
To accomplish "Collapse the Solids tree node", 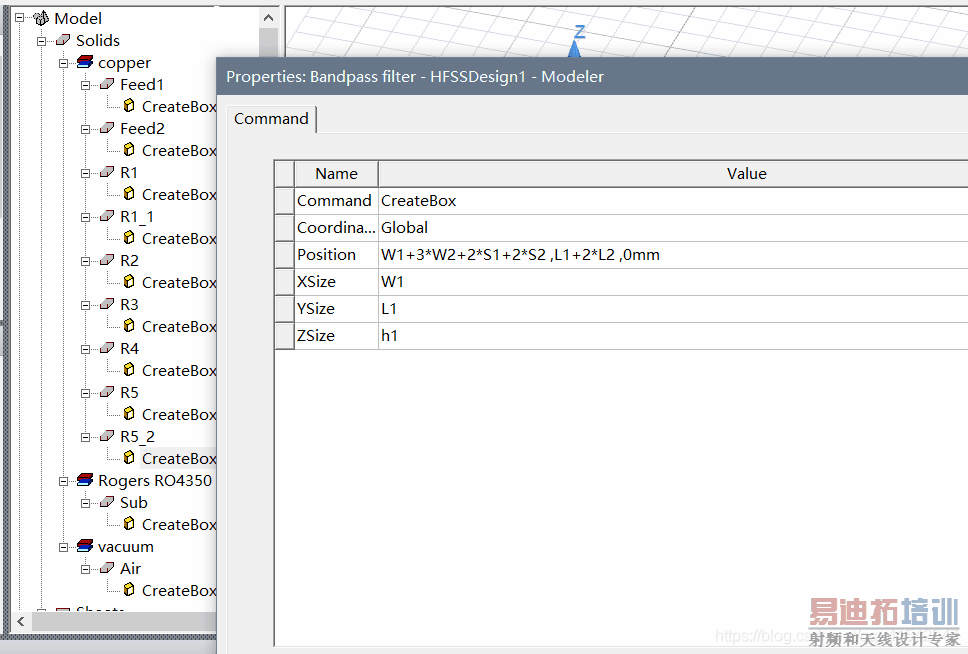I will pyautogui.click(x=41, y=41).
